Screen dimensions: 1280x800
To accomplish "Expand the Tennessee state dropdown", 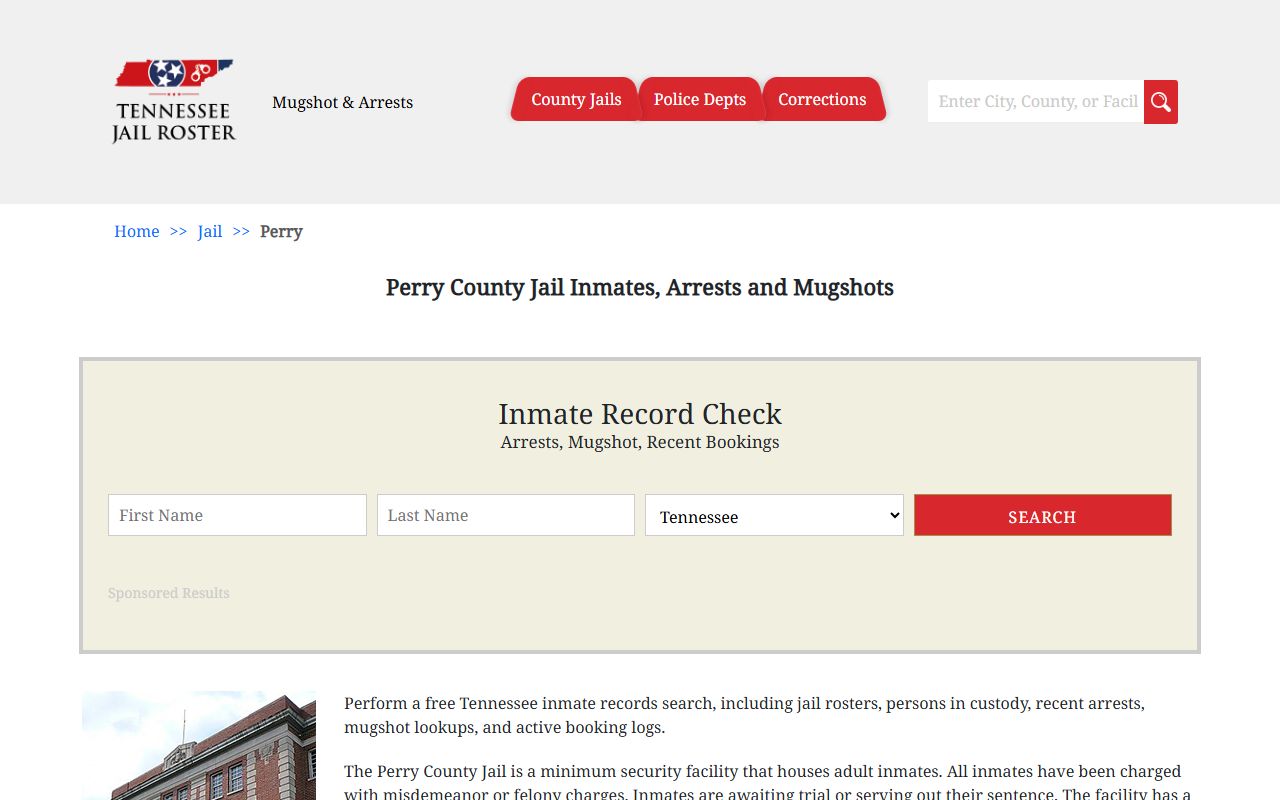I will coord(774,515).
